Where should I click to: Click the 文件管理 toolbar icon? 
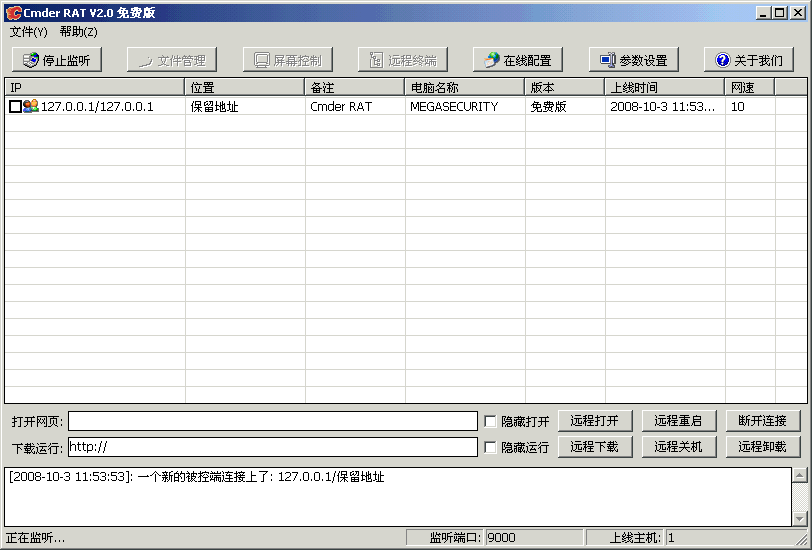point(146,60)
